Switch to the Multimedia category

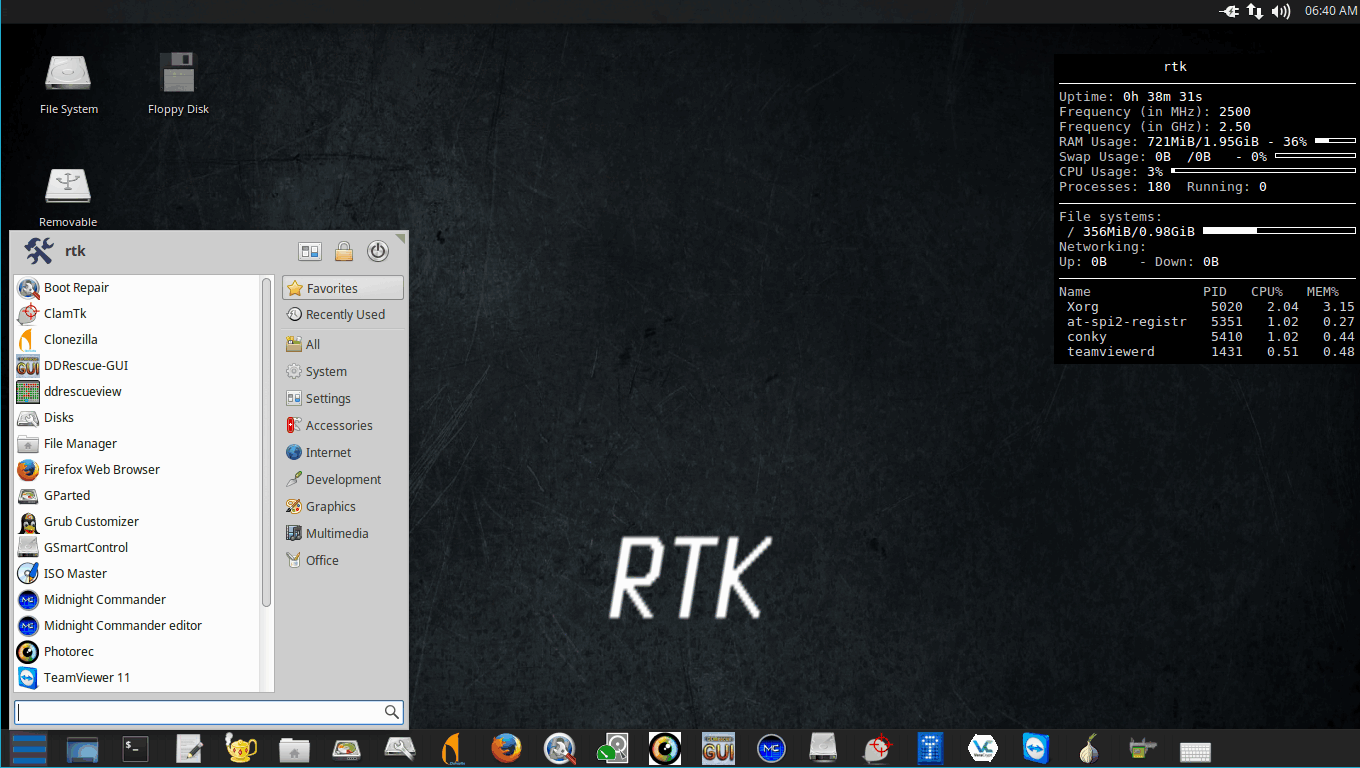(343, 533)
